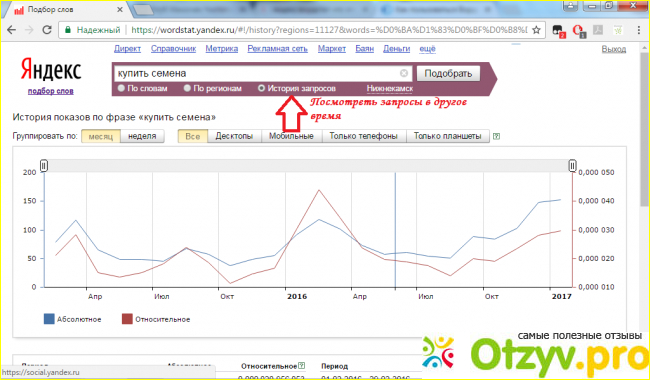Click the secure lock icon in address bar
Image resolution: width=650 pixels, height=380 pixels.
68,30
